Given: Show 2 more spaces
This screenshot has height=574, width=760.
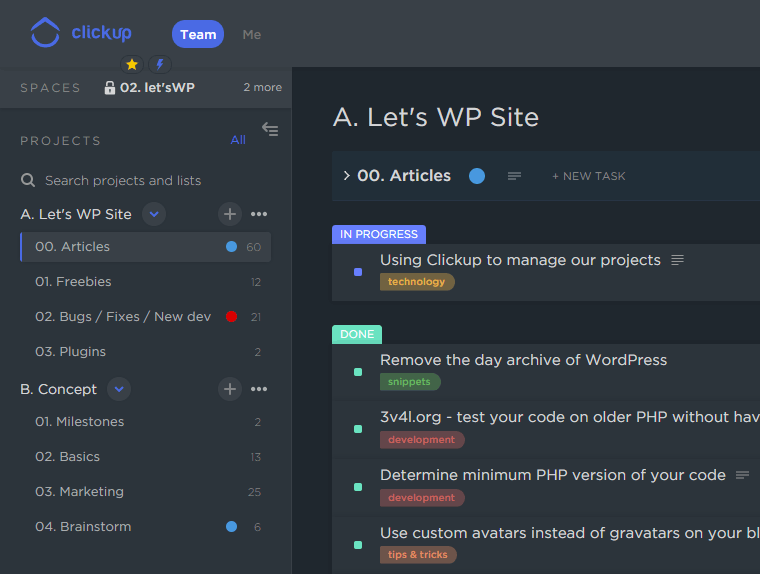Looking at the screenshot, I should (262, 87).
